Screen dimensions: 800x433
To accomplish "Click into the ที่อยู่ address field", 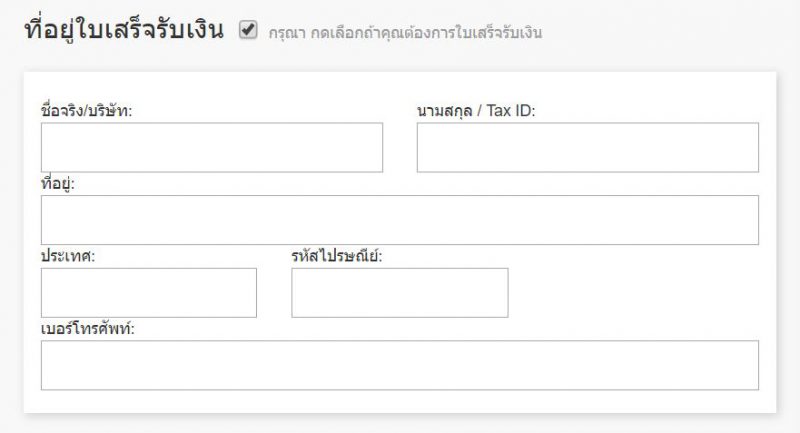I will (399, 220).
